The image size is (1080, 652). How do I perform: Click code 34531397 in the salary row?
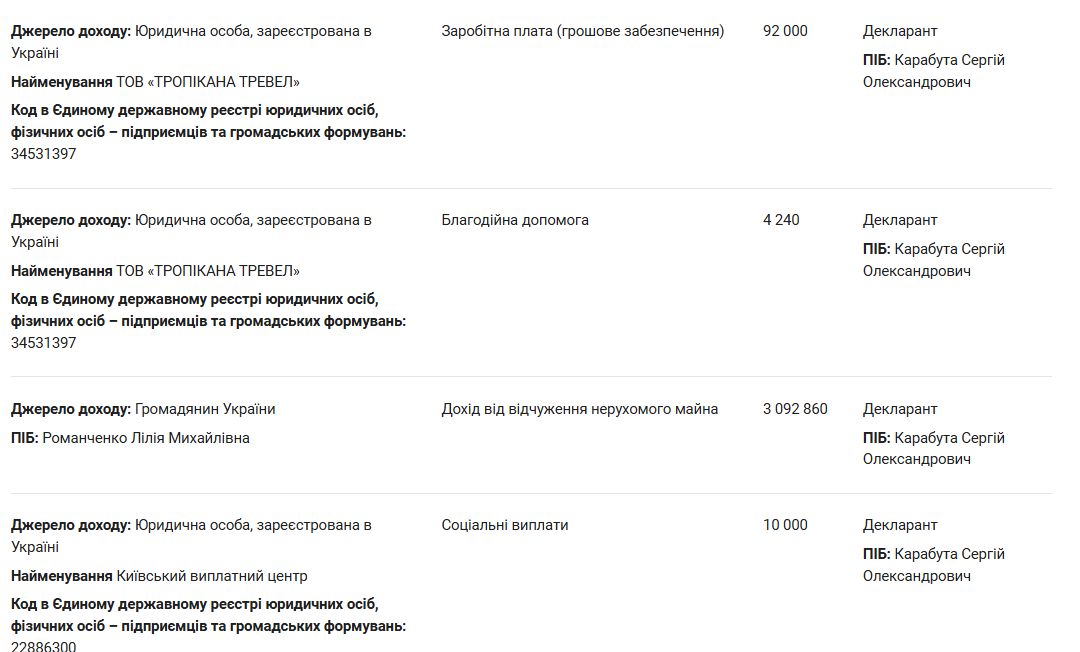click(x=44, y=154)
